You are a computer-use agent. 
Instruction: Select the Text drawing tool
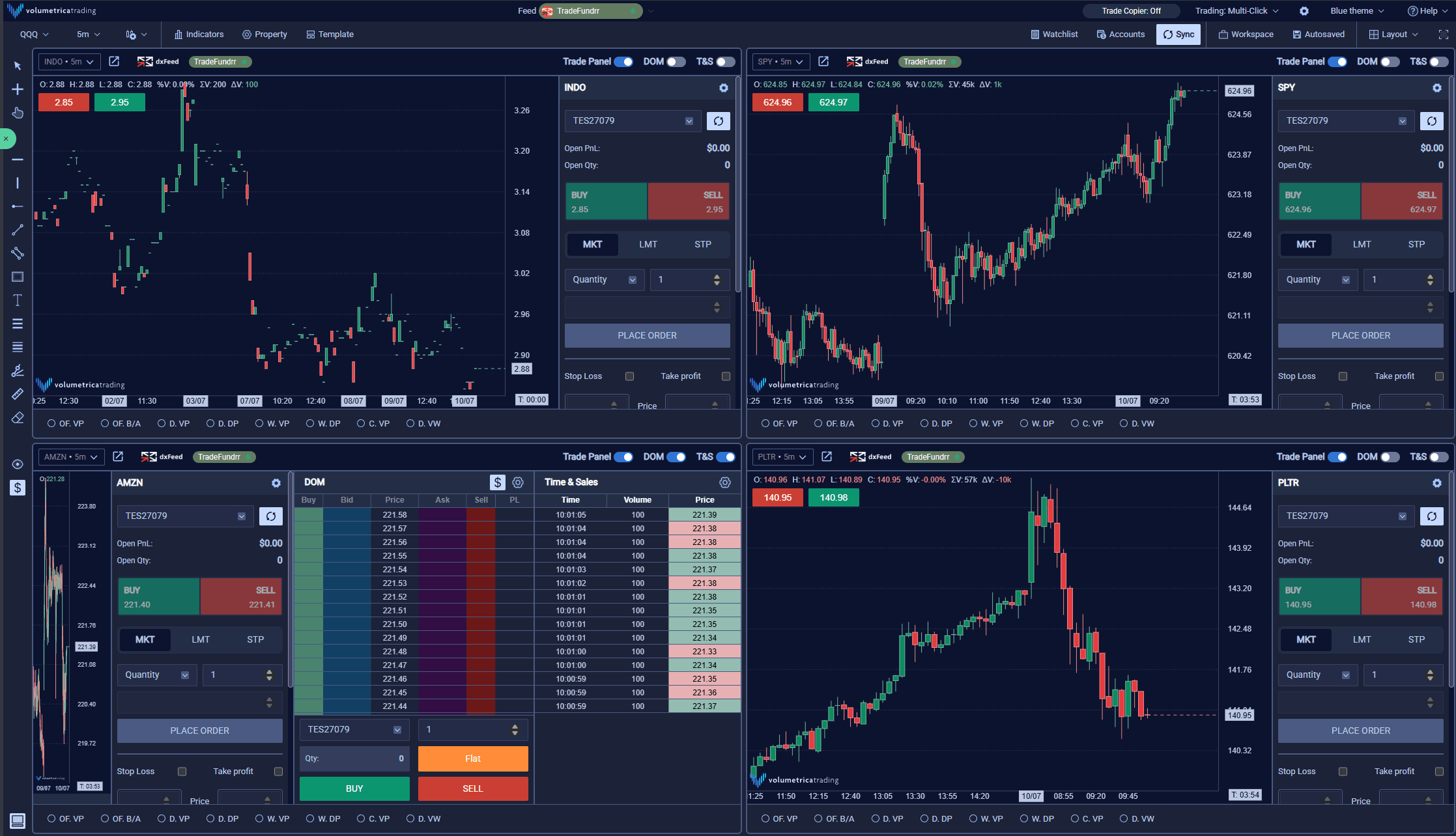18,300
